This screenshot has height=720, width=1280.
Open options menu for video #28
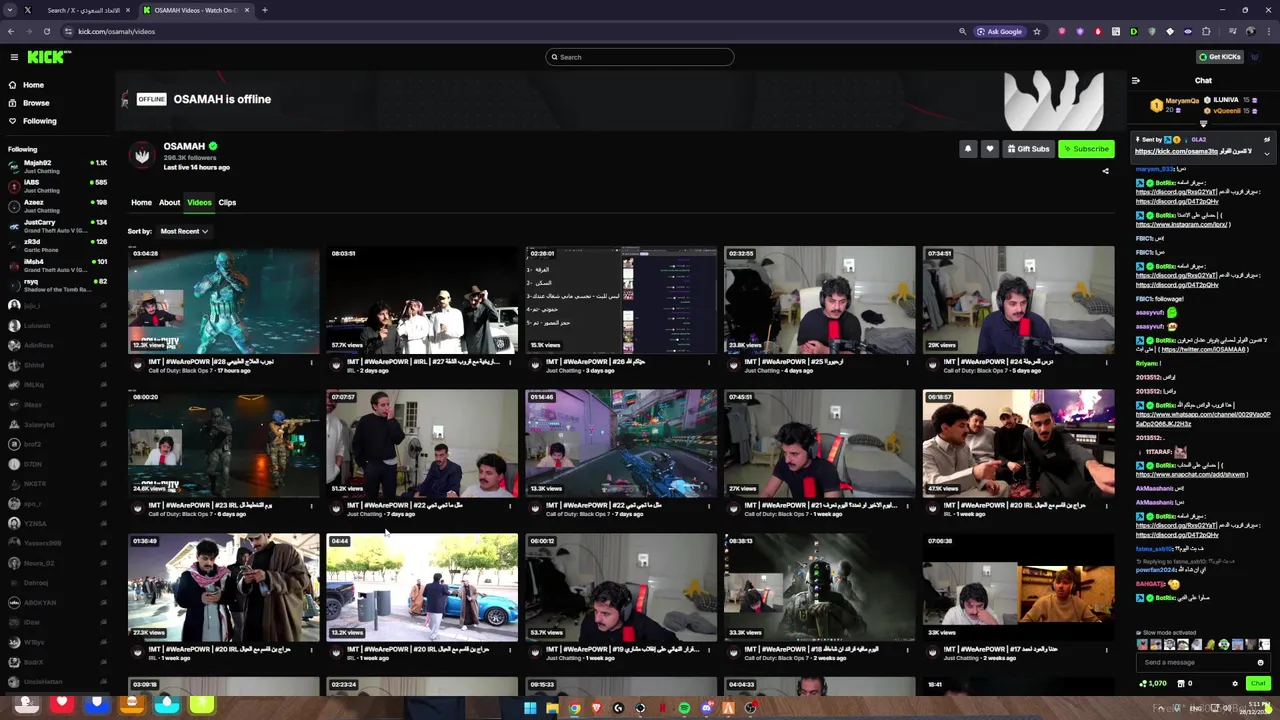(311, 363)
